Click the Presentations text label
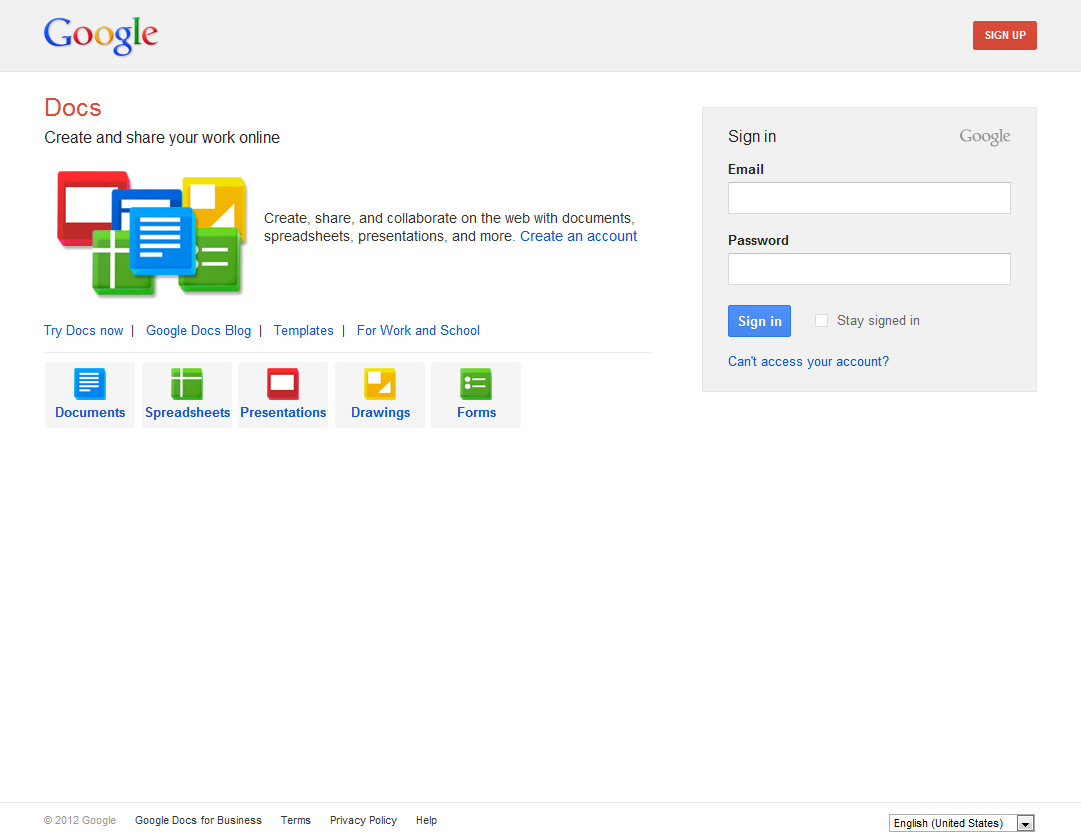Image resolution: width=1081 pixels, height=838 pixels. pos(283,412)
